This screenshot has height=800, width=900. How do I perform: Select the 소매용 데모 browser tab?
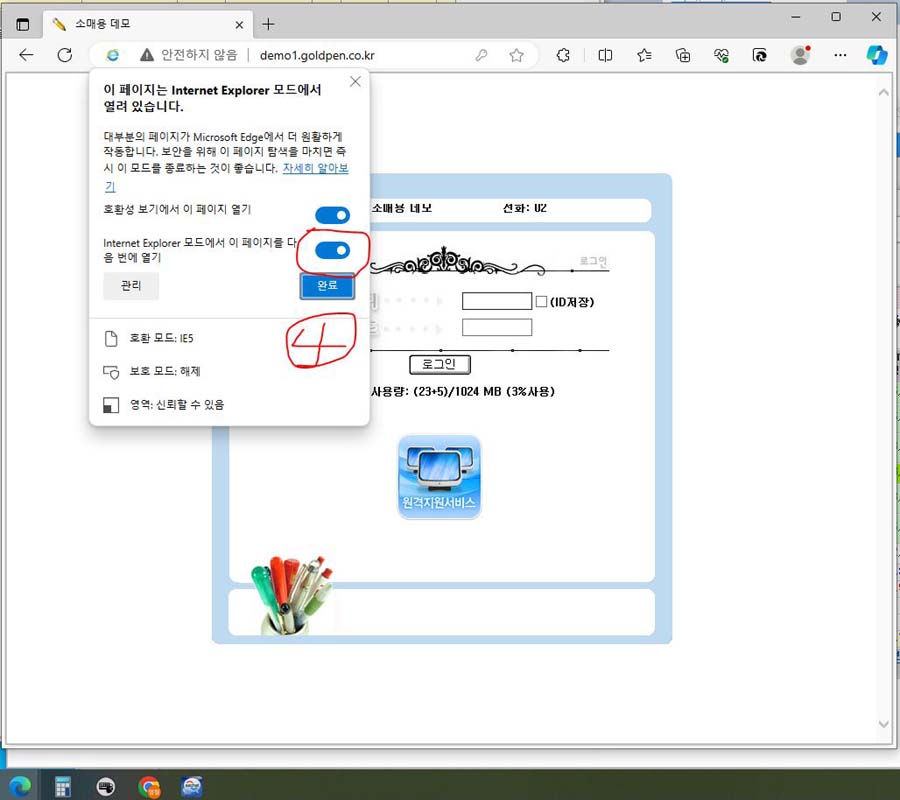click(x=148, y=24)
